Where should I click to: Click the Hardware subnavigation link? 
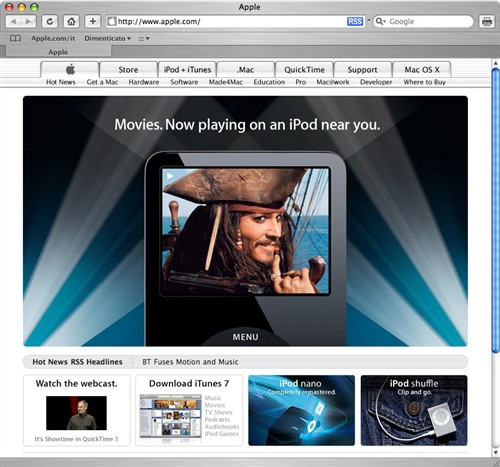click(144, 82)
